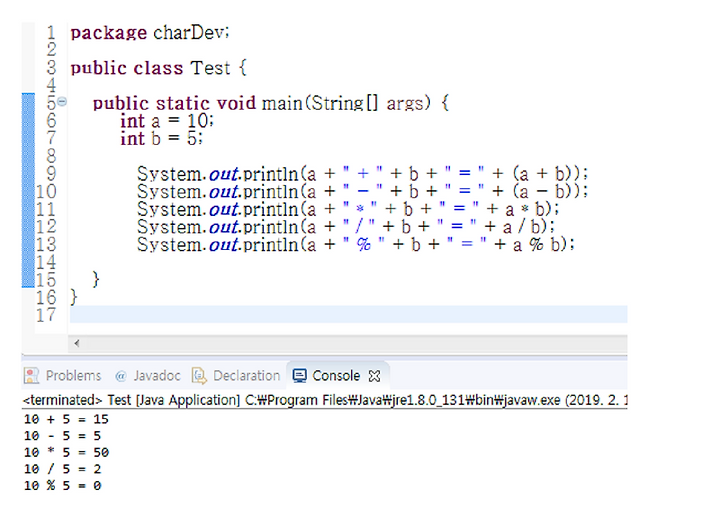The width and height of the screenshot is (720, 508).
Task: Switch to the Problems tab
Action: pos(63,376)
